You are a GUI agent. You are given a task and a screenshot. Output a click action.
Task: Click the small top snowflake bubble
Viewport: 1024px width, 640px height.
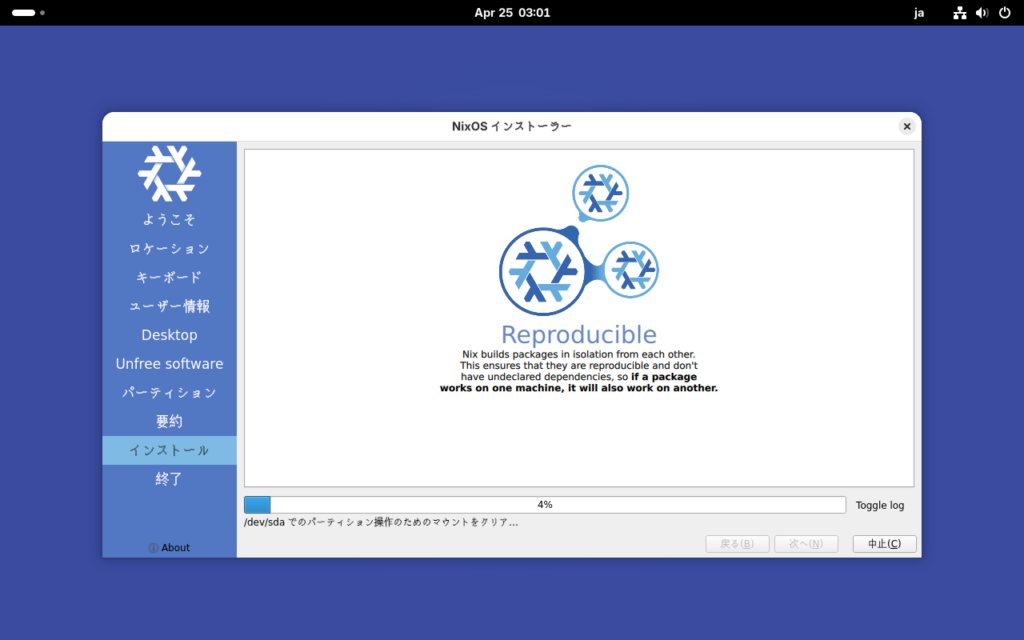[600, 193]
